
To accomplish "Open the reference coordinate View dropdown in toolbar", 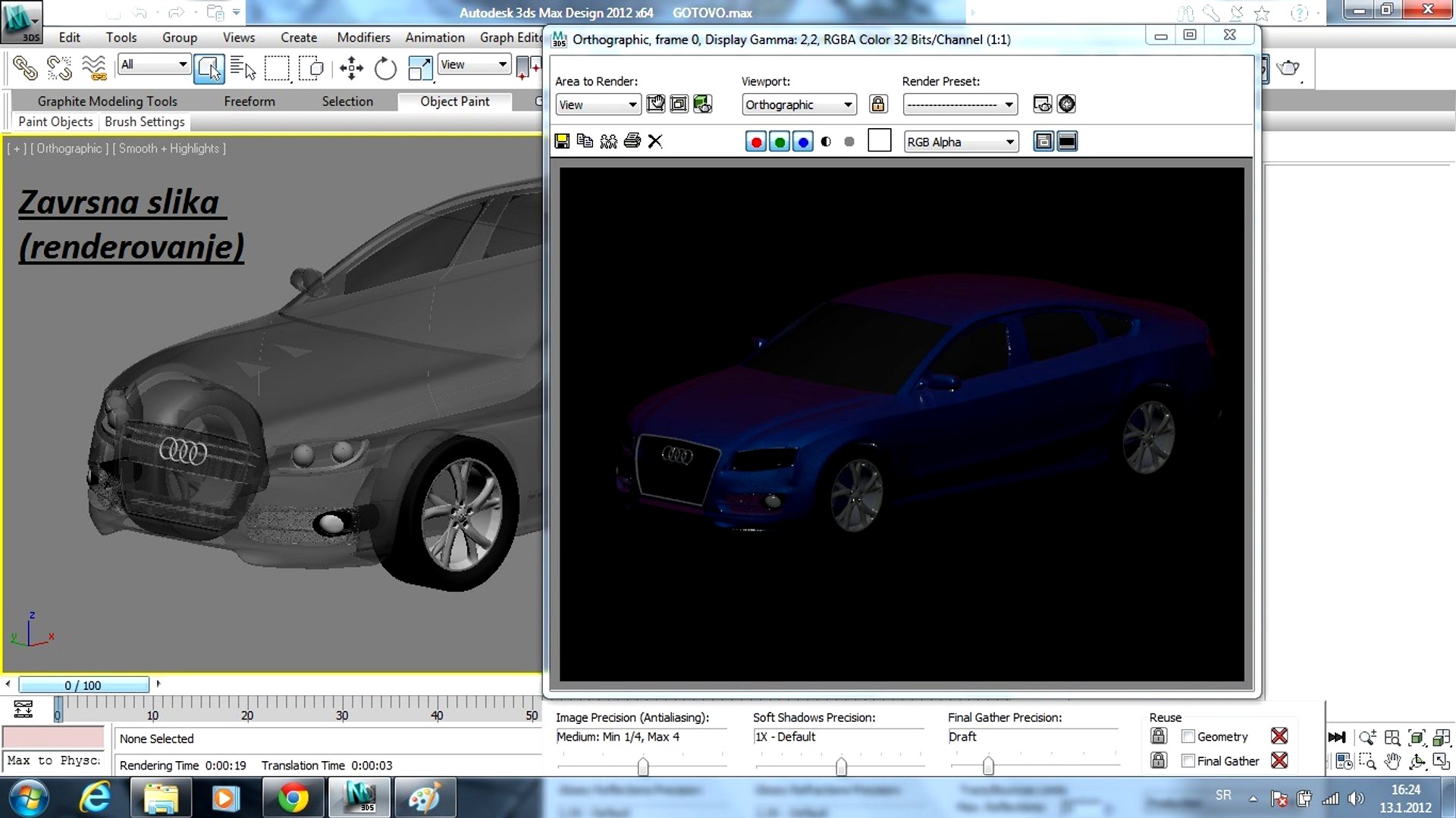I will tap(474, 64).
